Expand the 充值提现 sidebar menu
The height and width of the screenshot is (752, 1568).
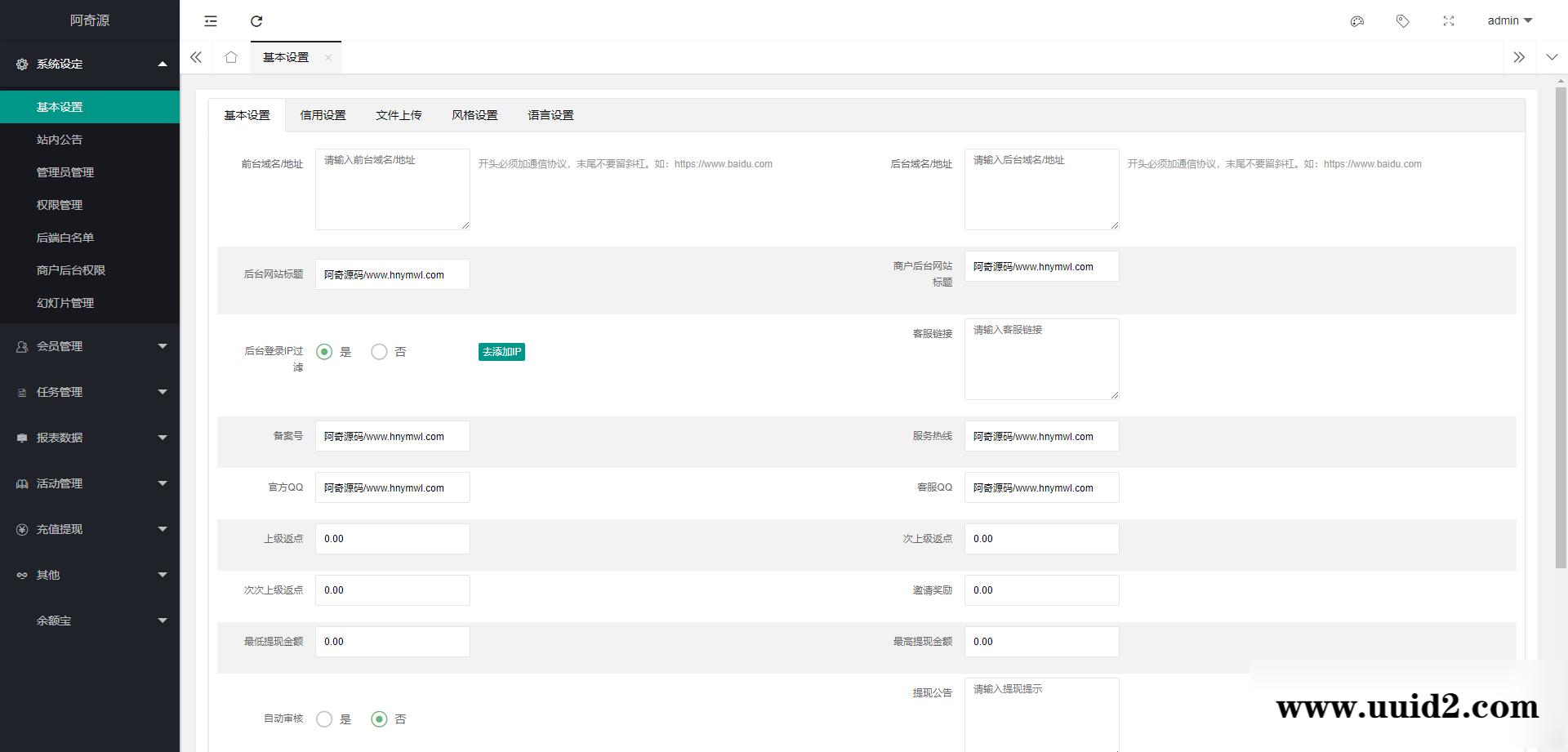(90, 529)
